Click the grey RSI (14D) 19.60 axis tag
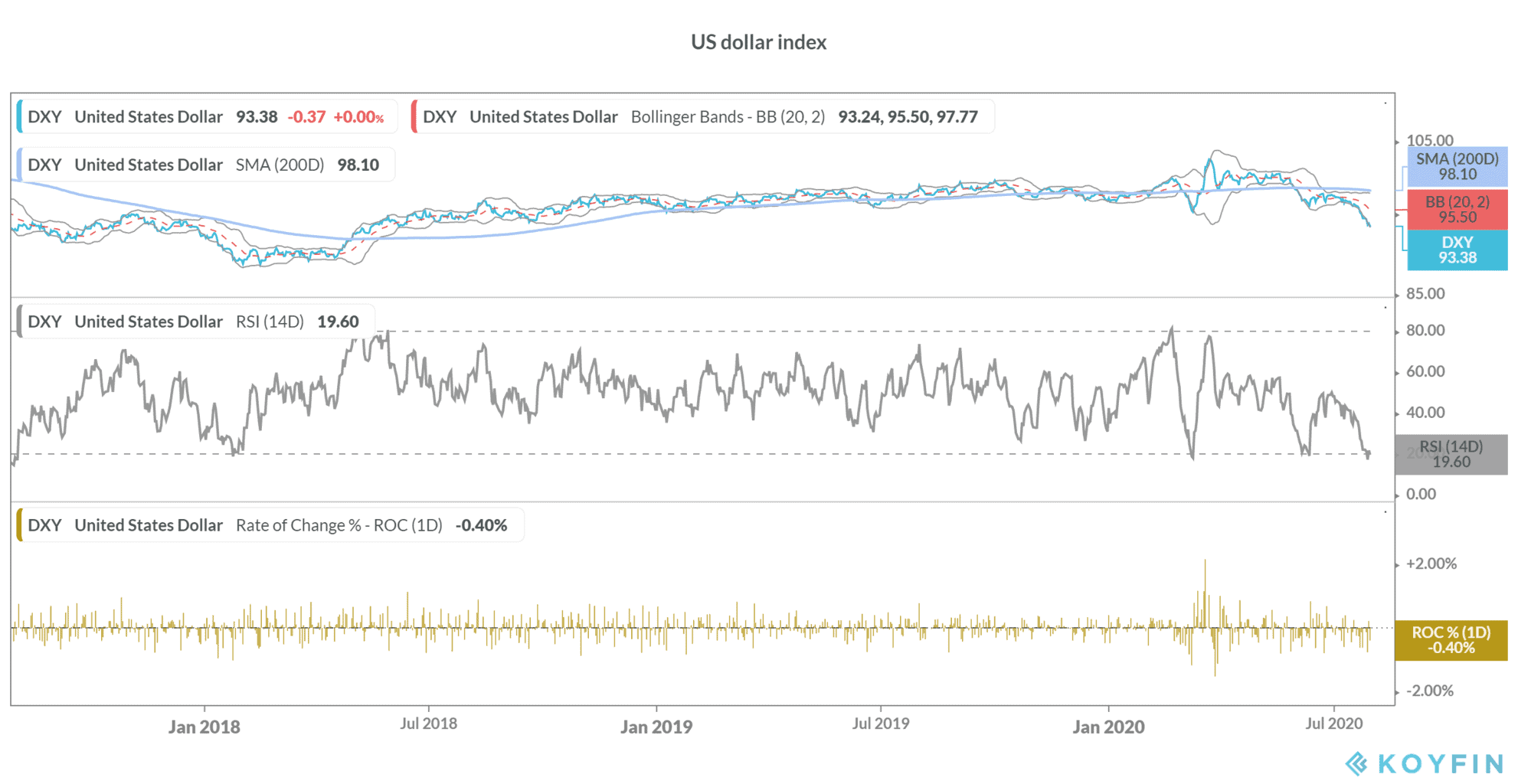This screenshot has height=784, width=1518. [x=1451, y=455]
